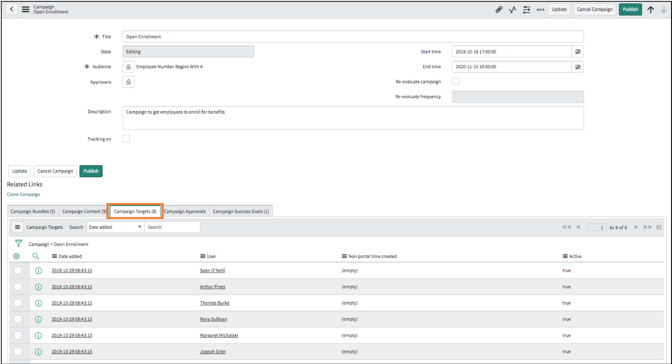Click the Start time input field

point(512,51)
